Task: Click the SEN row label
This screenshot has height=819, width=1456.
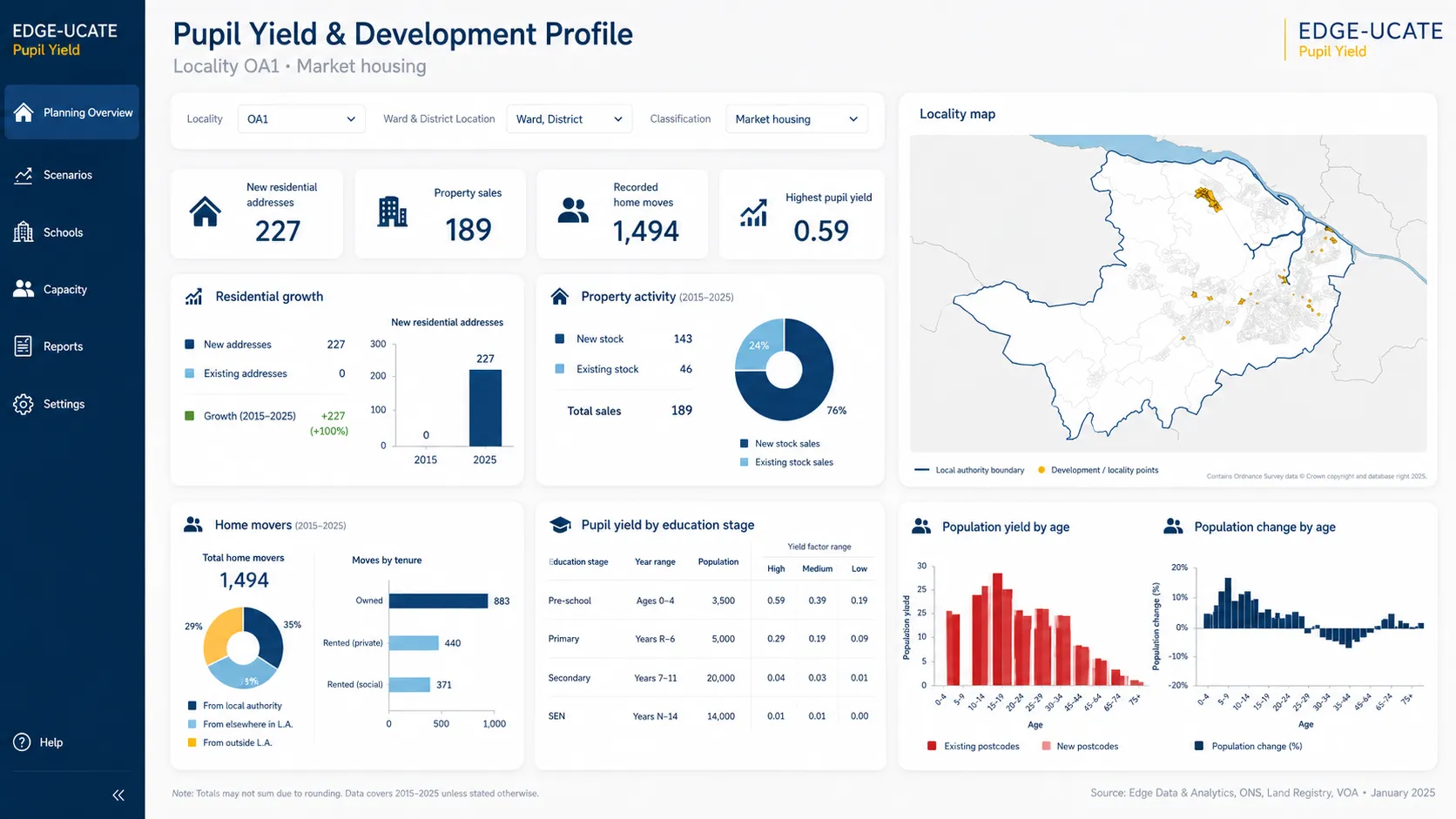Action: pos(556,716)
